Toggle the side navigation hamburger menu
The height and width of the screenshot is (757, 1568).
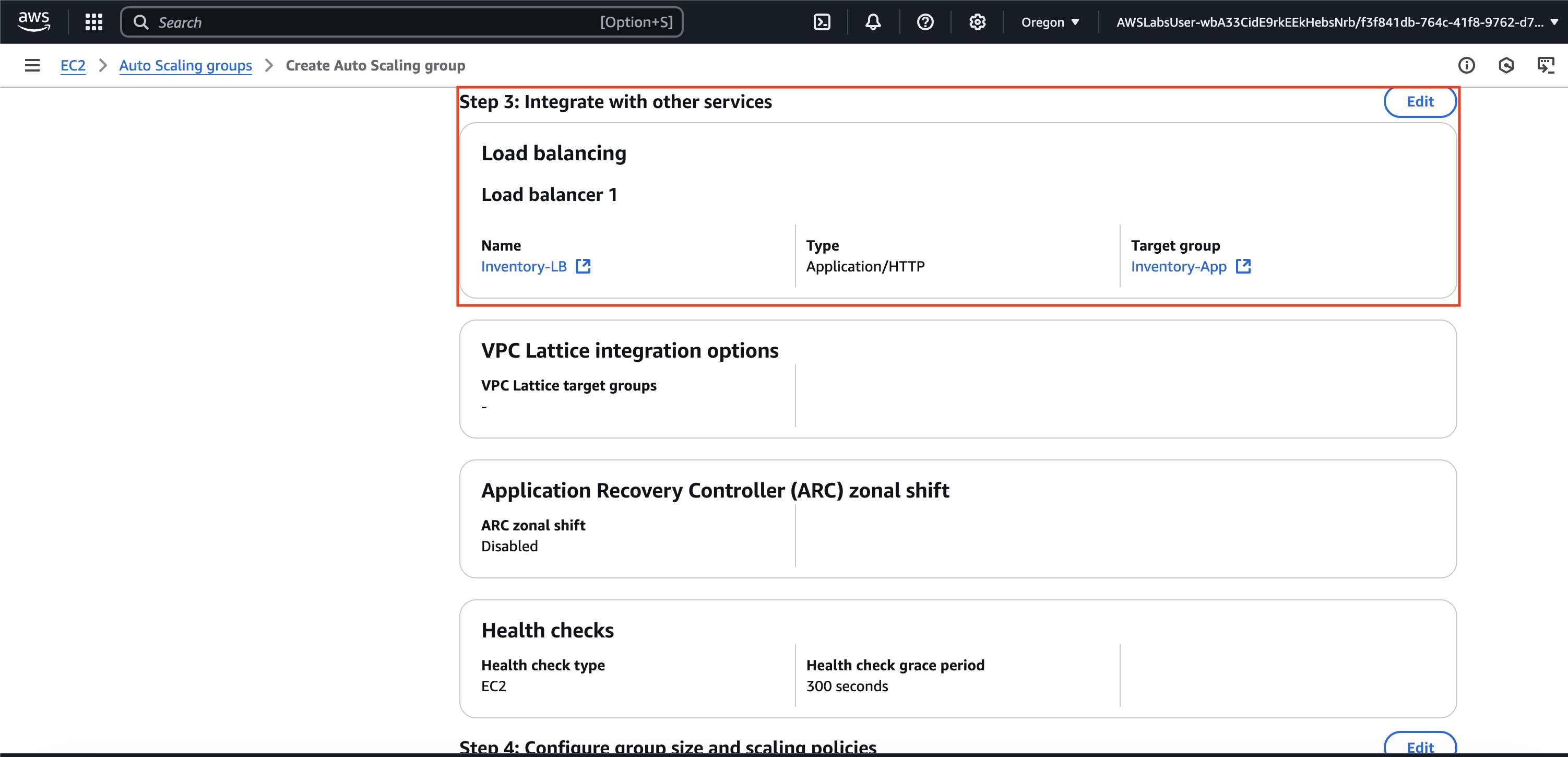32,65
